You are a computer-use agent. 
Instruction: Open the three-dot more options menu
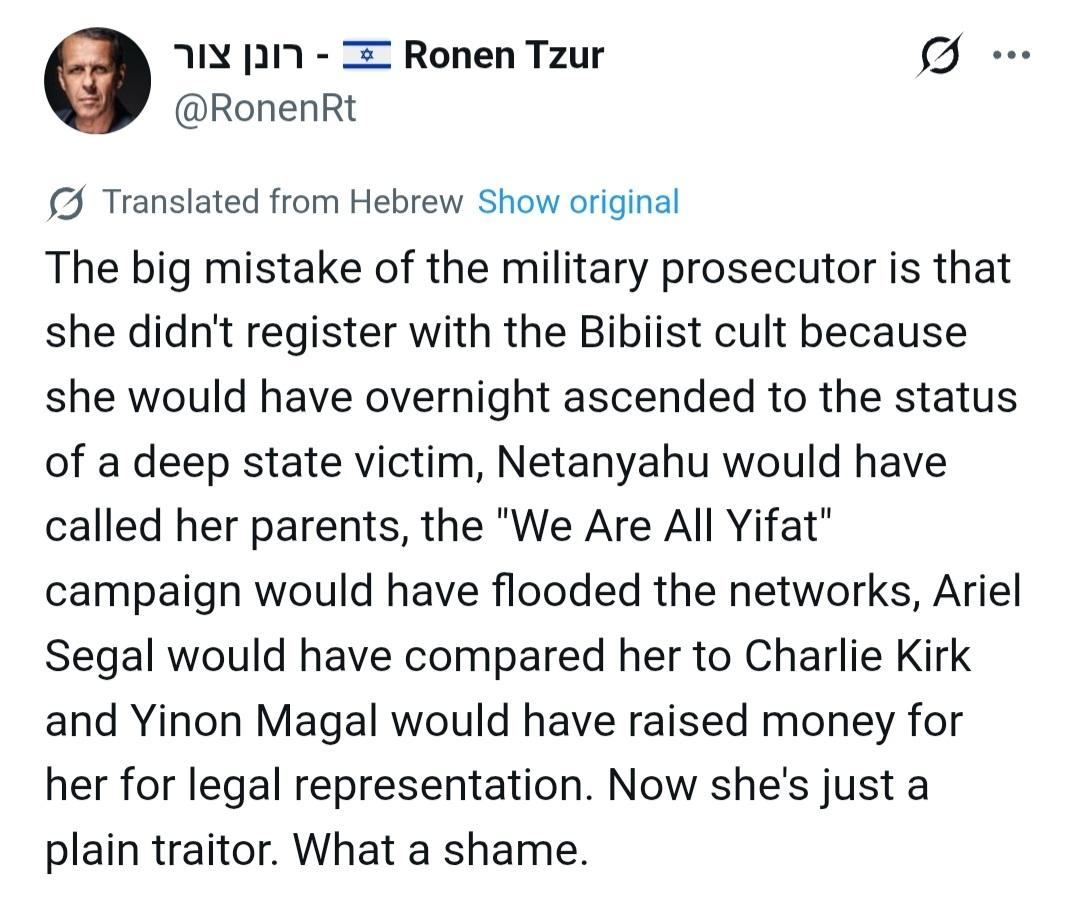tap(1009, 54)
